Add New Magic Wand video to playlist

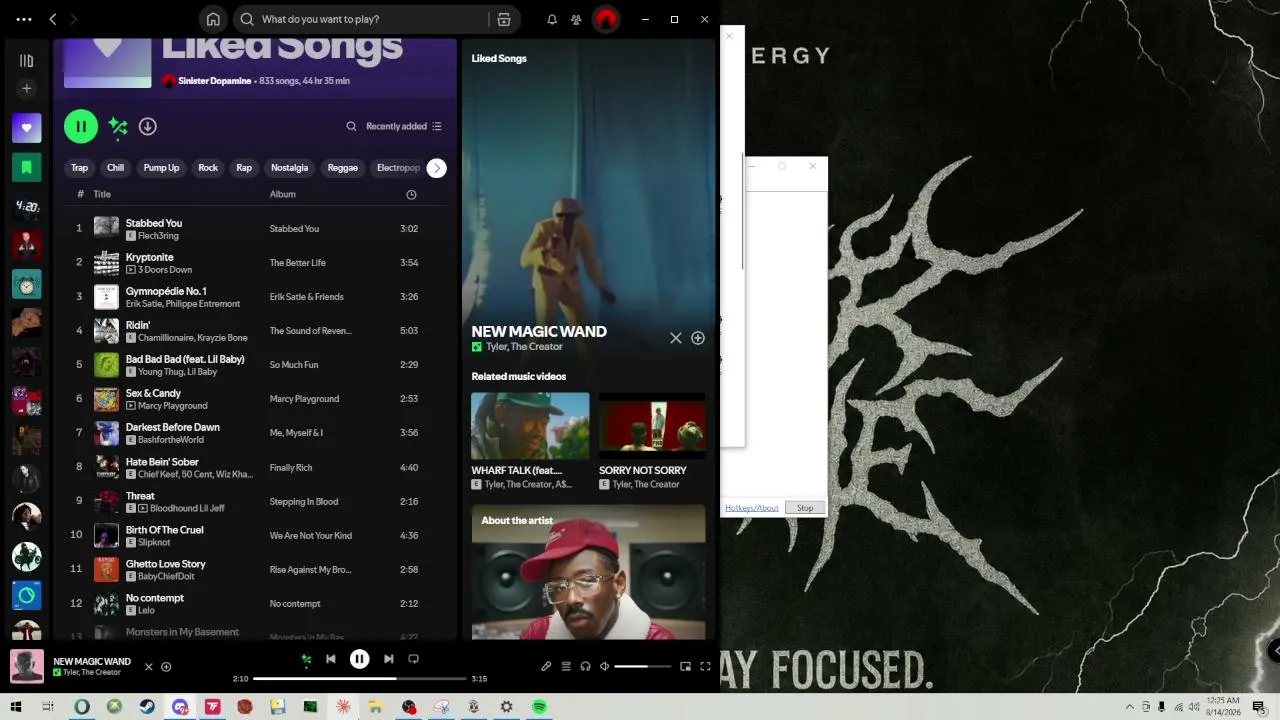click(x=698, y=338)
